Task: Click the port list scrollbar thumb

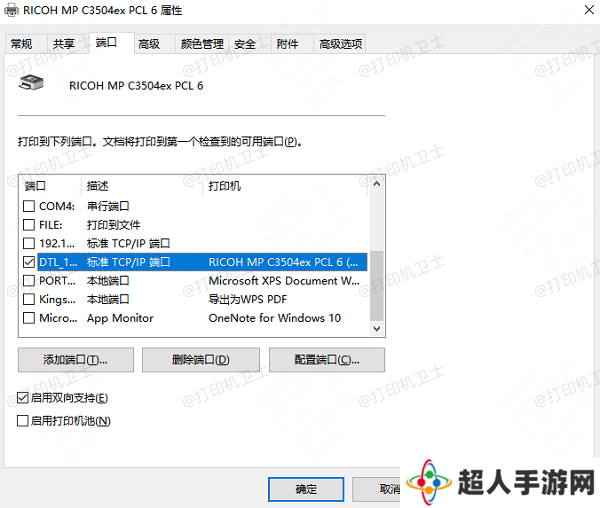Action: 377,286
